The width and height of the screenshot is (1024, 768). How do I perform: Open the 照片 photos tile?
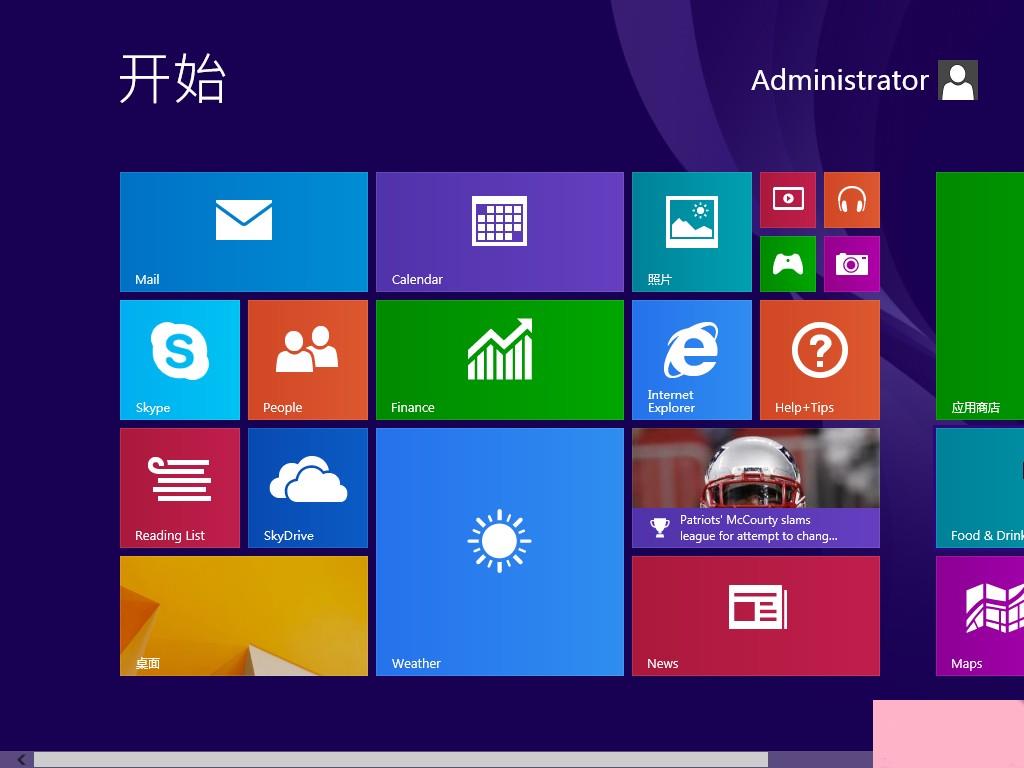click(x=692, y=232)
